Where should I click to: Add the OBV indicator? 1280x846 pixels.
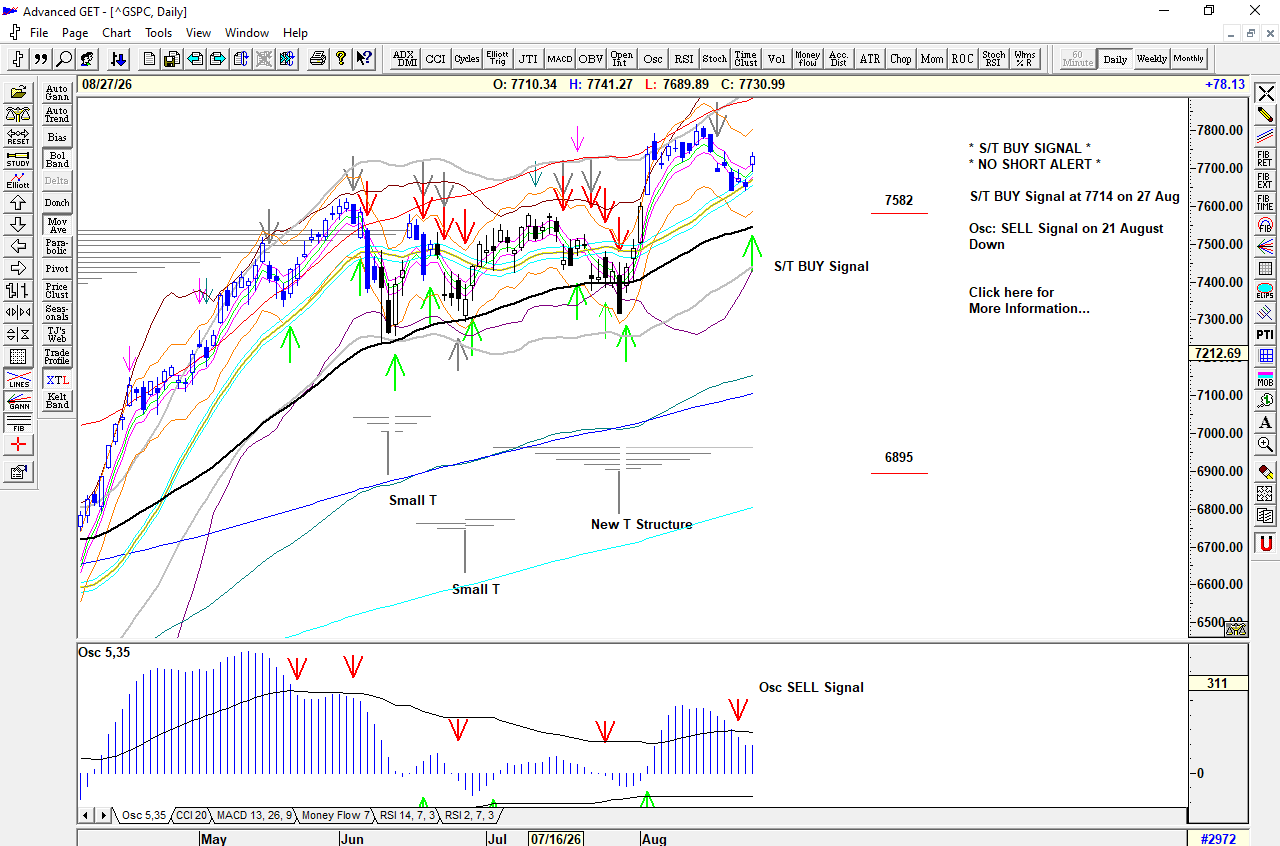point(591,59)
